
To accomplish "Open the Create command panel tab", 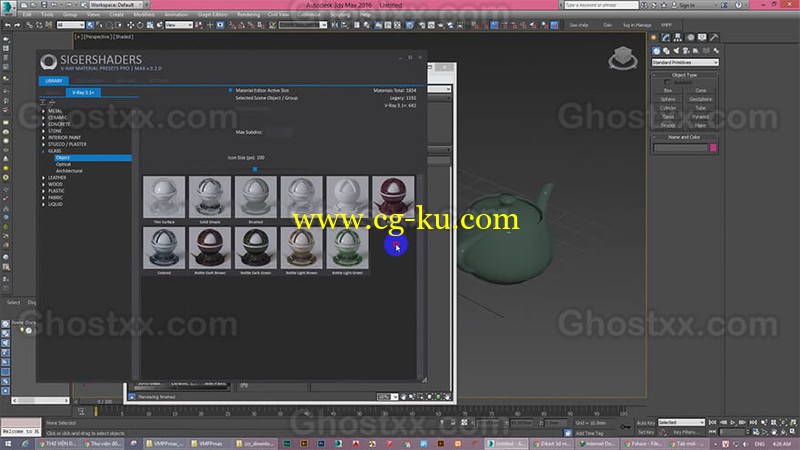I will click(x=654, y=37).
